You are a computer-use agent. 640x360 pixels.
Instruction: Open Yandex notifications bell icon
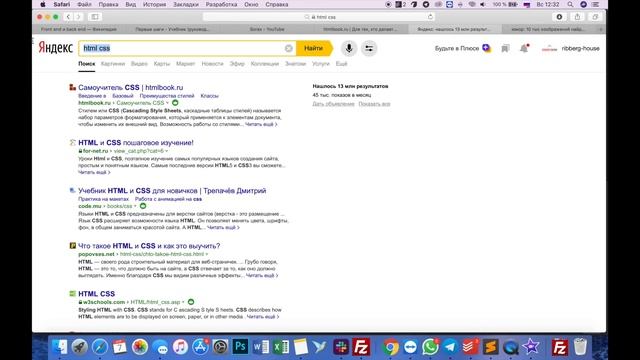(x=524, y=48)
